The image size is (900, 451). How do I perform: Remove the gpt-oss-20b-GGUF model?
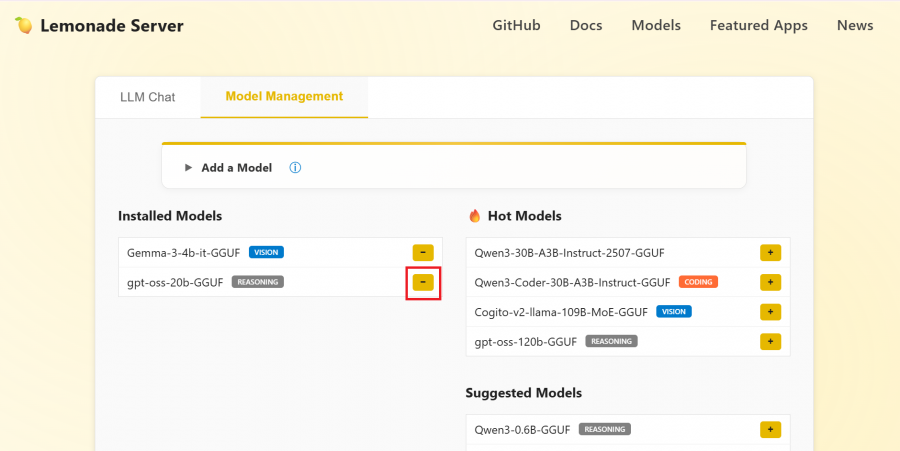click(x=423, y=282)
